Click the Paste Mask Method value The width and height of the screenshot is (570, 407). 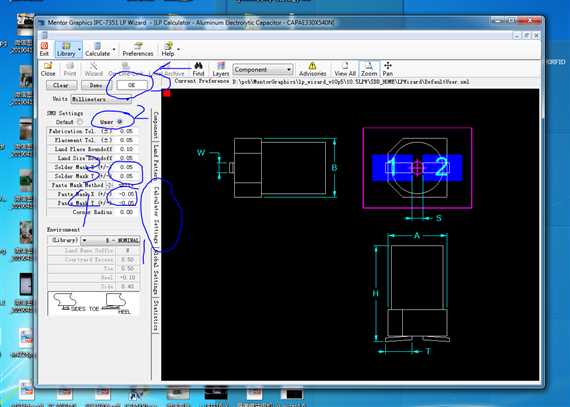(127, 185)
